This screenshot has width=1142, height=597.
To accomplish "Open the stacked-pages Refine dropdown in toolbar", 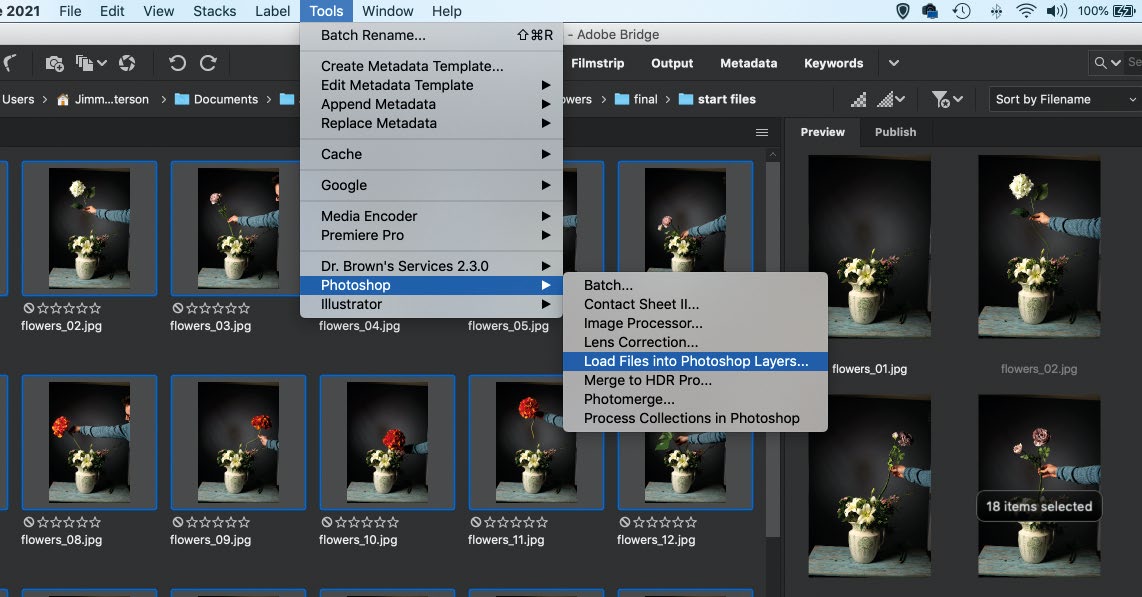I will click(x=91, y=63).
